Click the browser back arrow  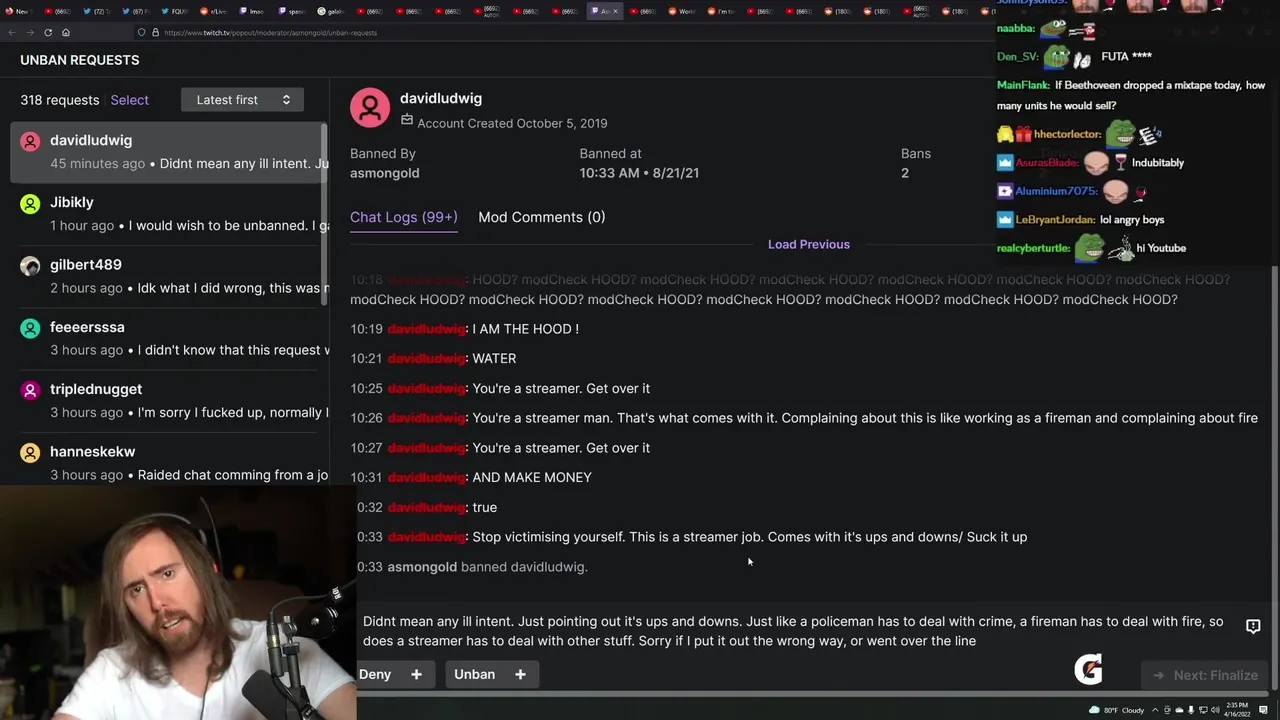click(11, 32)
